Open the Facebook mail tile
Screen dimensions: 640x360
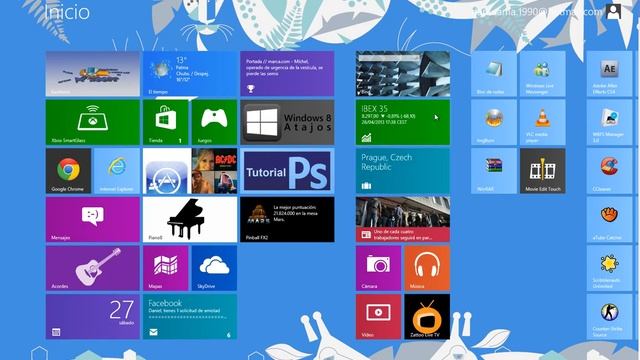[190, 317]
